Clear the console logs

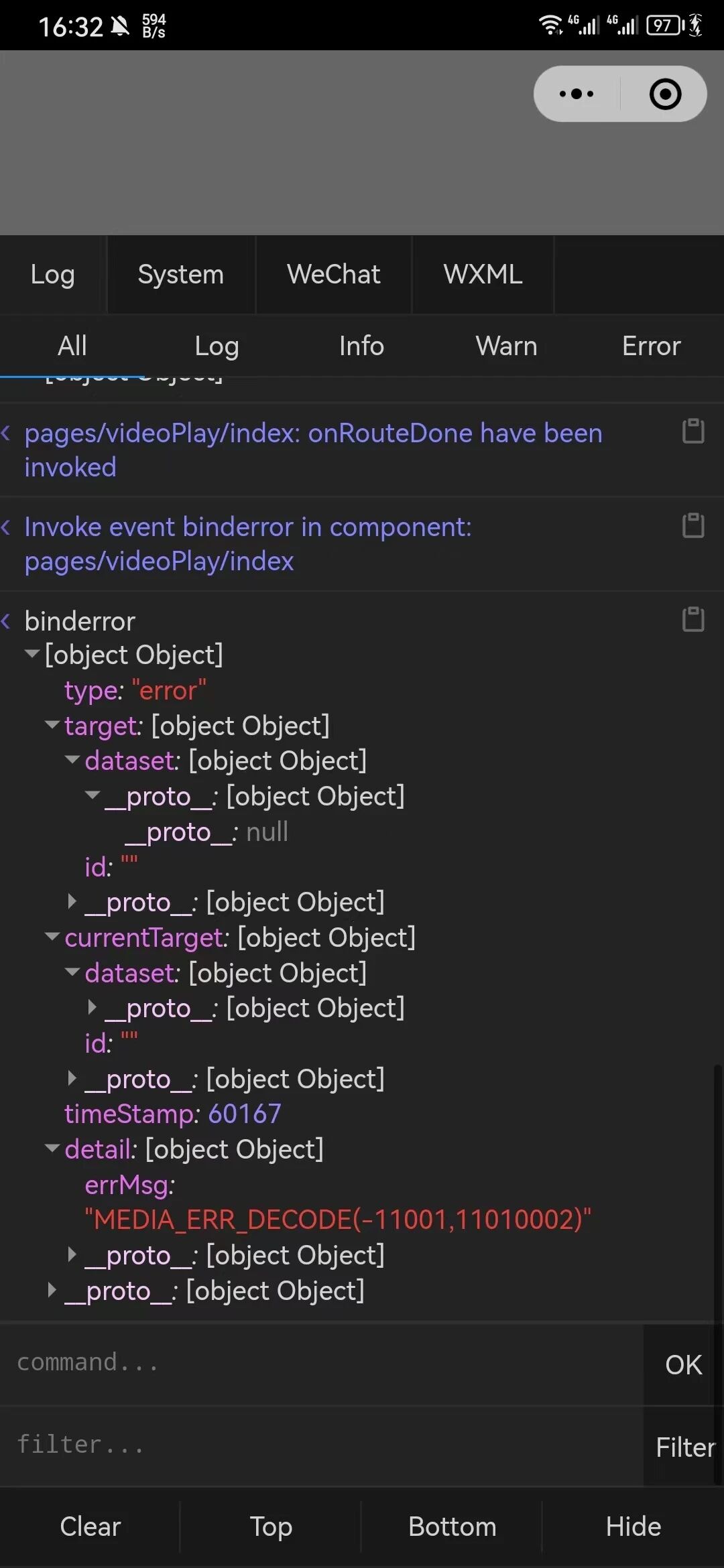[90, 1526]
